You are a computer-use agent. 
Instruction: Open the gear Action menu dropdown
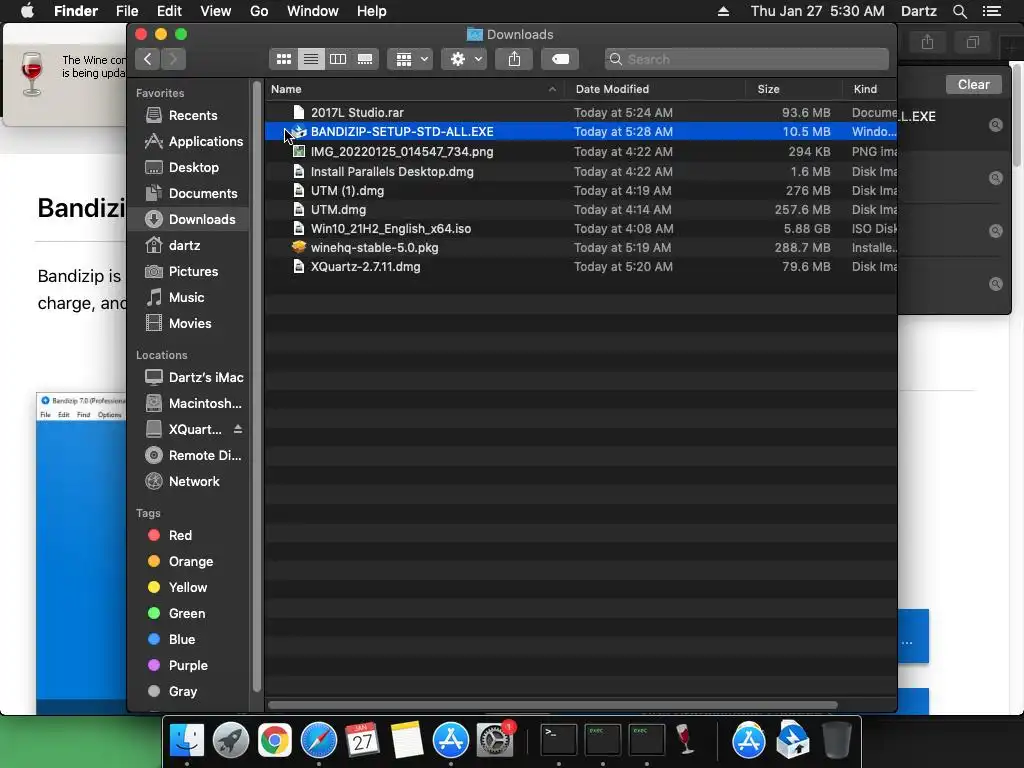pos(464,59)
